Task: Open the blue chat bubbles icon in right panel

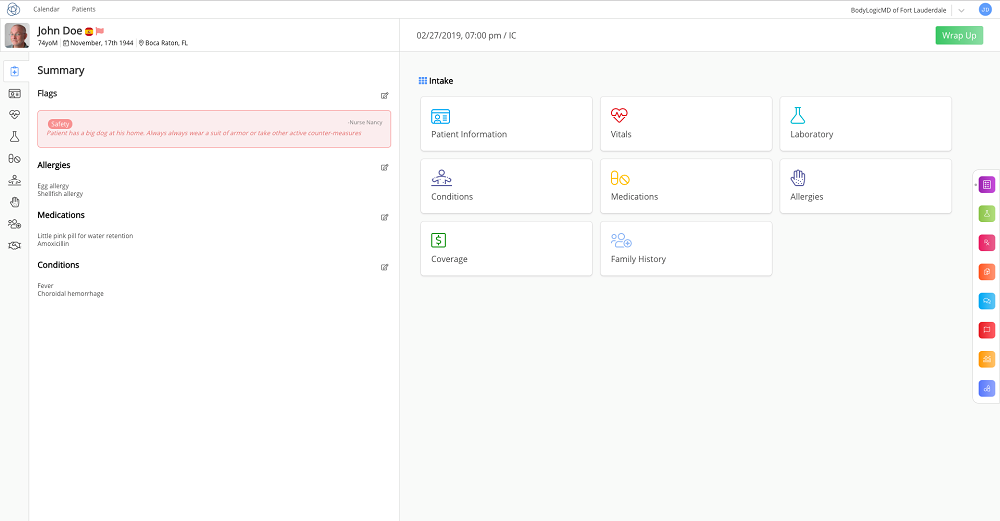Action: point(987,300)
